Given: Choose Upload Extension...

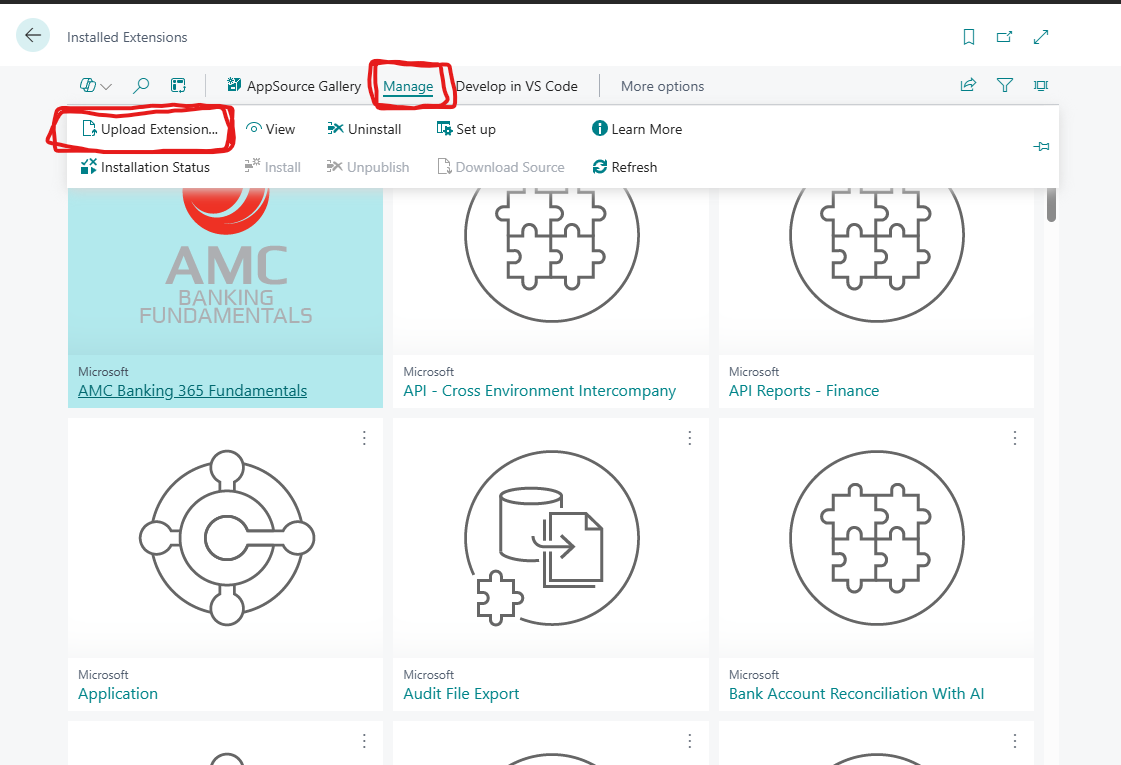Looking at the screenshot, I should pyautogui.click(x=149, y=129).
